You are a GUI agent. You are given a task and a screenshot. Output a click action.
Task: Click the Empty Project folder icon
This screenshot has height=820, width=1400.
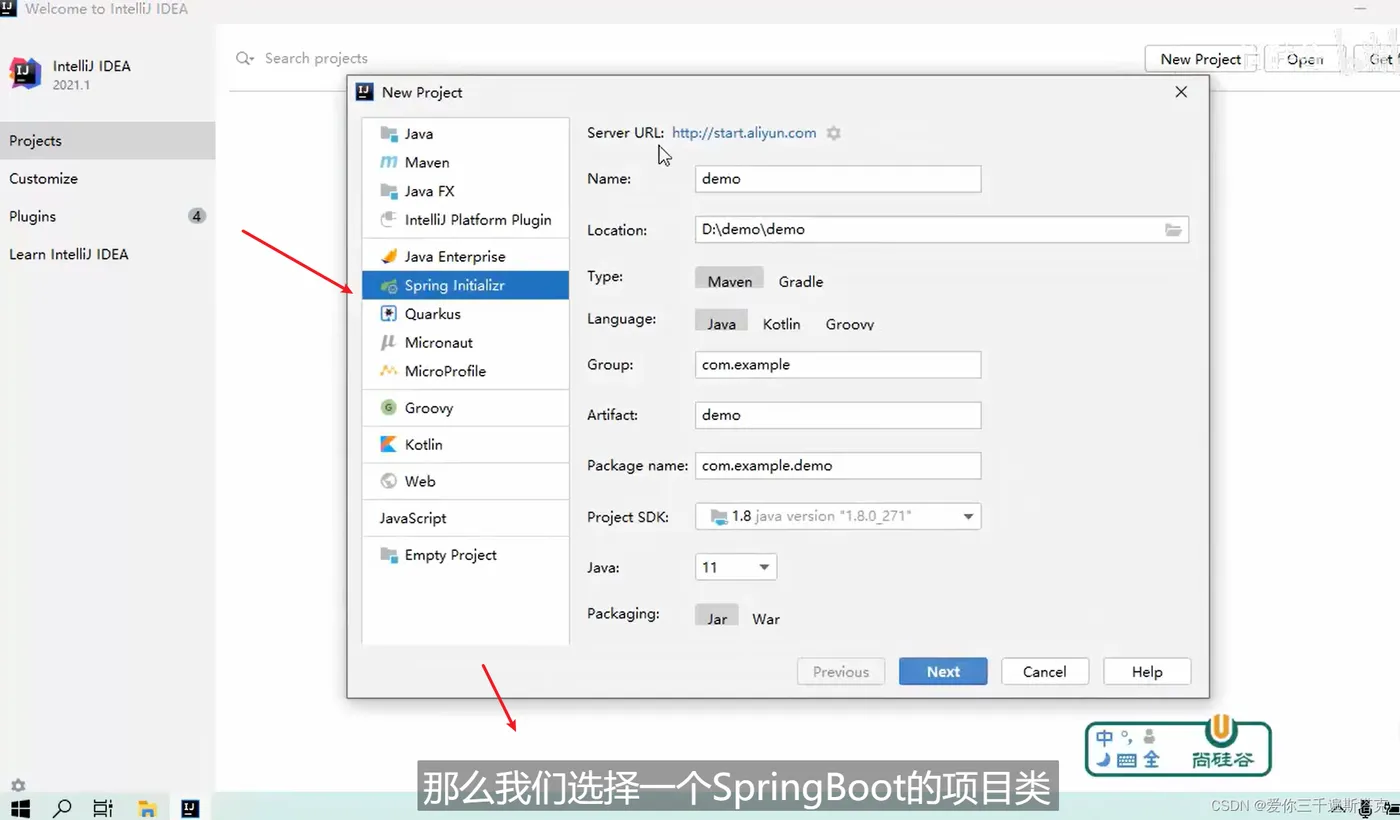(x=389, y=555)
